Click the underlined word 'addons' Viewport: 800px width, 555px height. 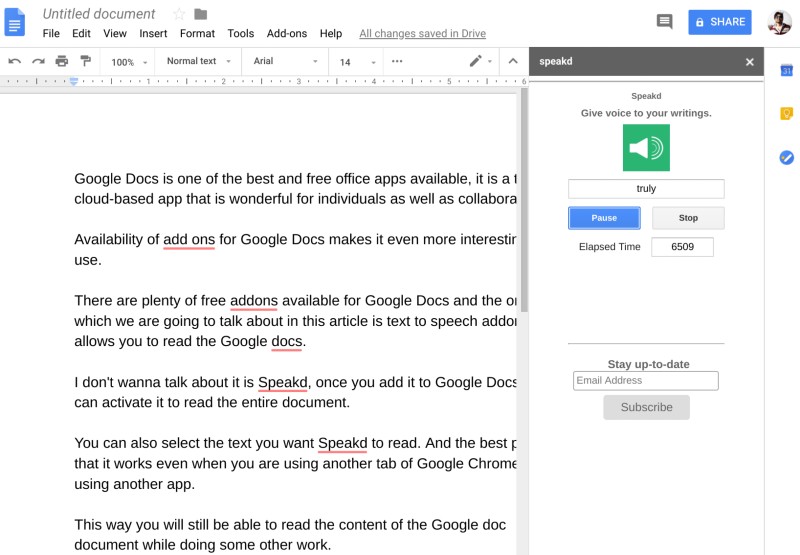[x=254, y=300]
